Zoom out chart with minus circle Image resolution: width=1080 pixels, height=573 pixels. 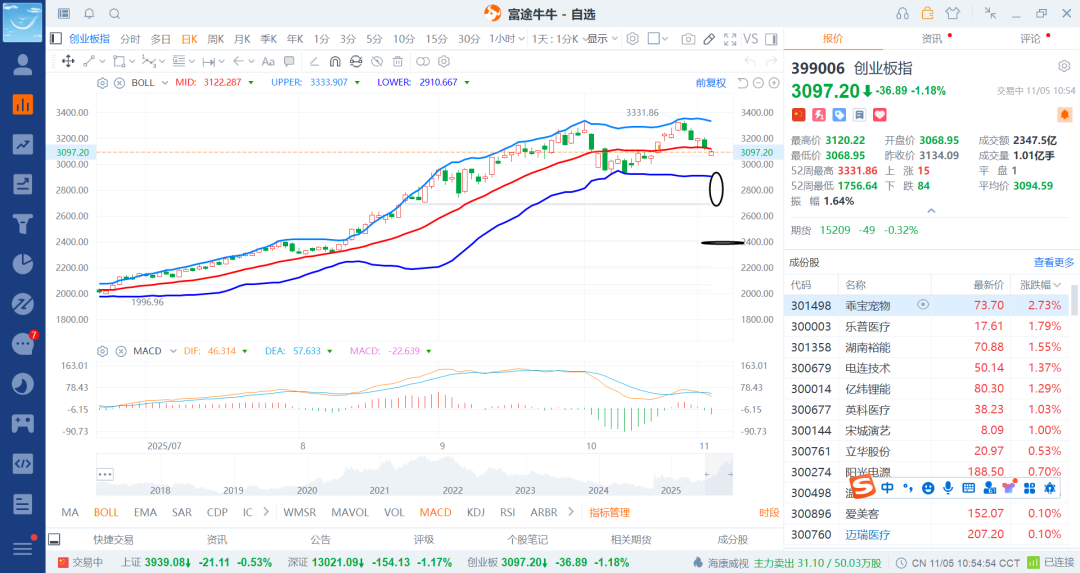tap(758, 83)
